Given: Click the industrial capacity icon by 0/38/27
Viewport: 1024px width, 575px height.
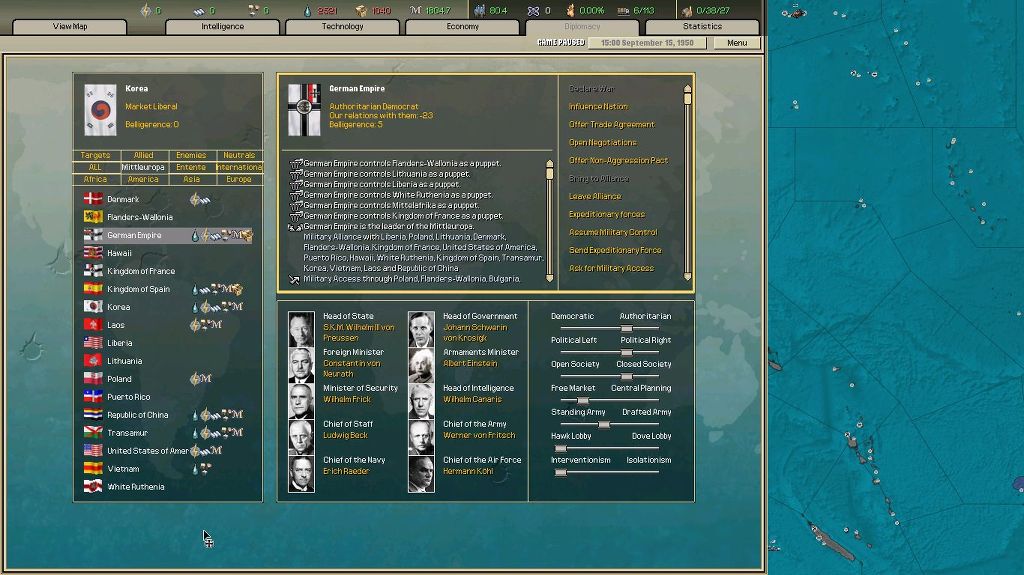Looking at the screenshot, I should (x=687, y=10).
